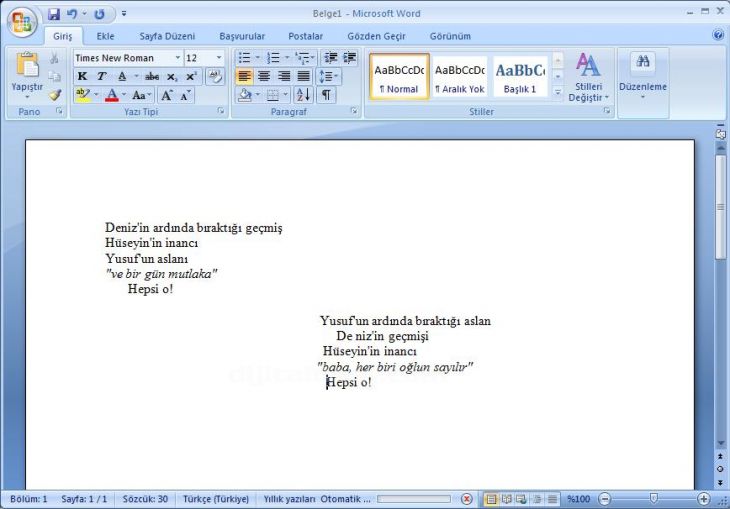Image resolution: width=730 pixels, height=509 pixels.
Task: Toggle italic T formatting
Action: coord(101,76)
